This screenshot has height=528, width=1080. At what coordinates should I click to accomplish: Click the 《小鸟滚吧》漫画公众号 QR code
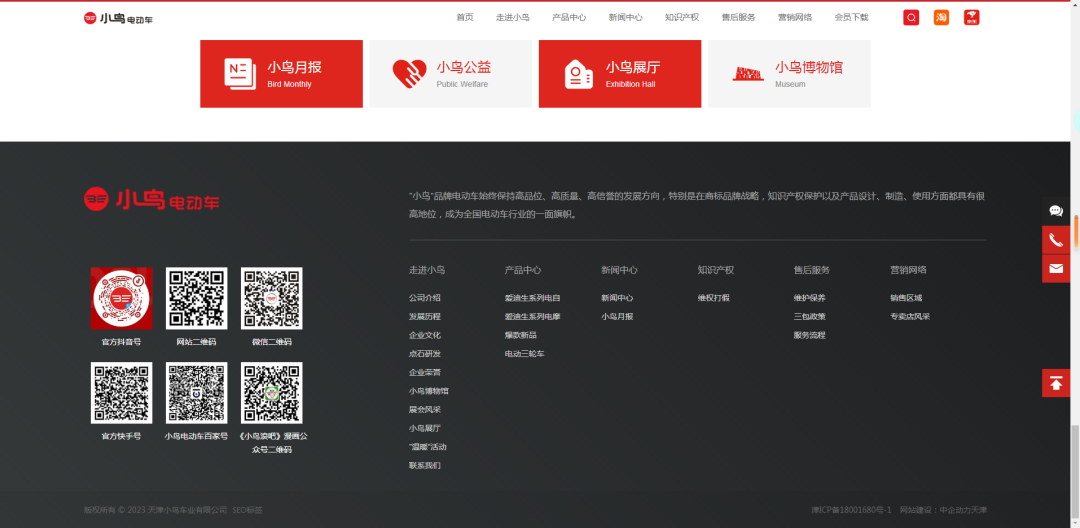271,392
